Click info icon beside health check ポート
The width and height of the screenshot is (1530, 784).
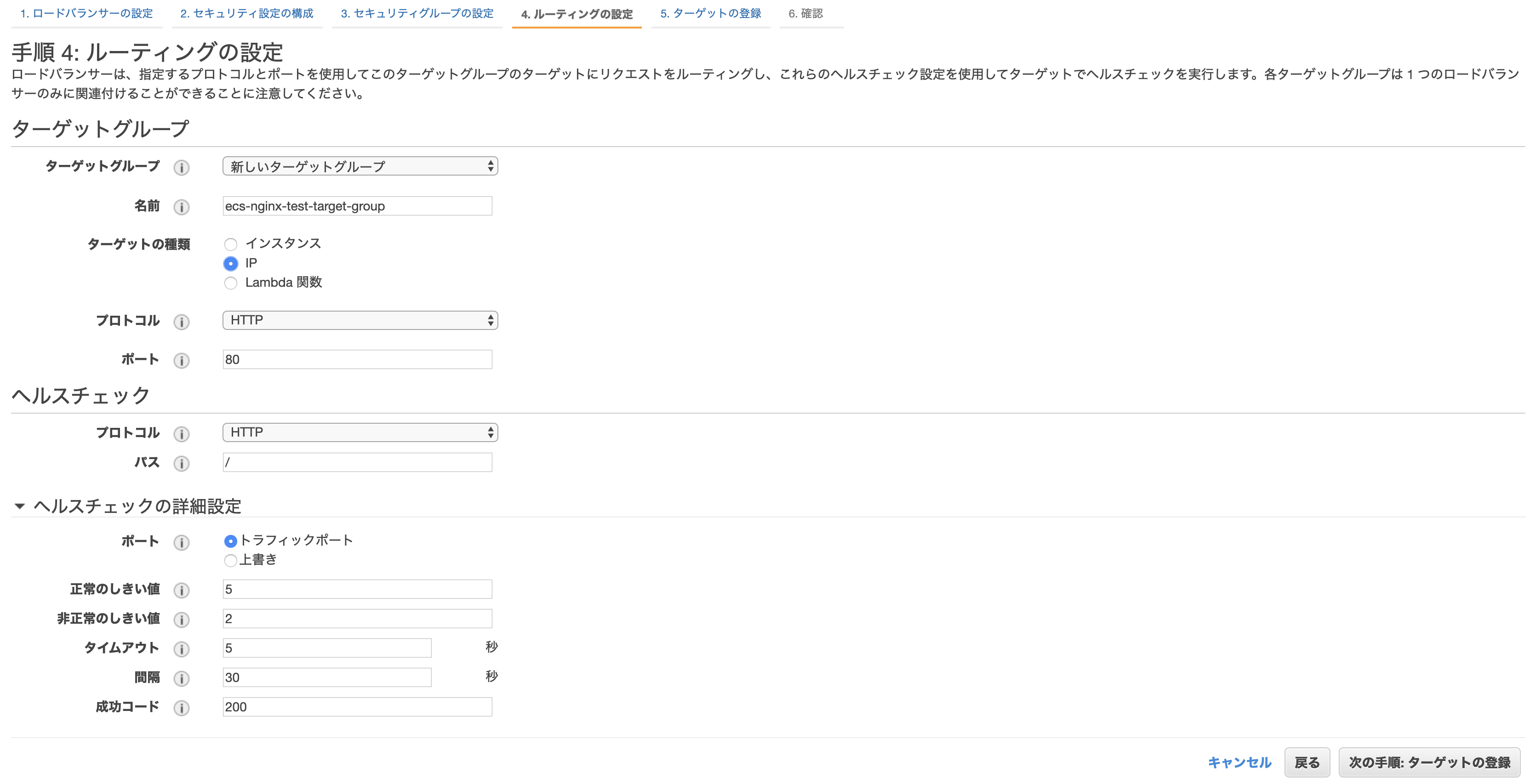[181, 542]
